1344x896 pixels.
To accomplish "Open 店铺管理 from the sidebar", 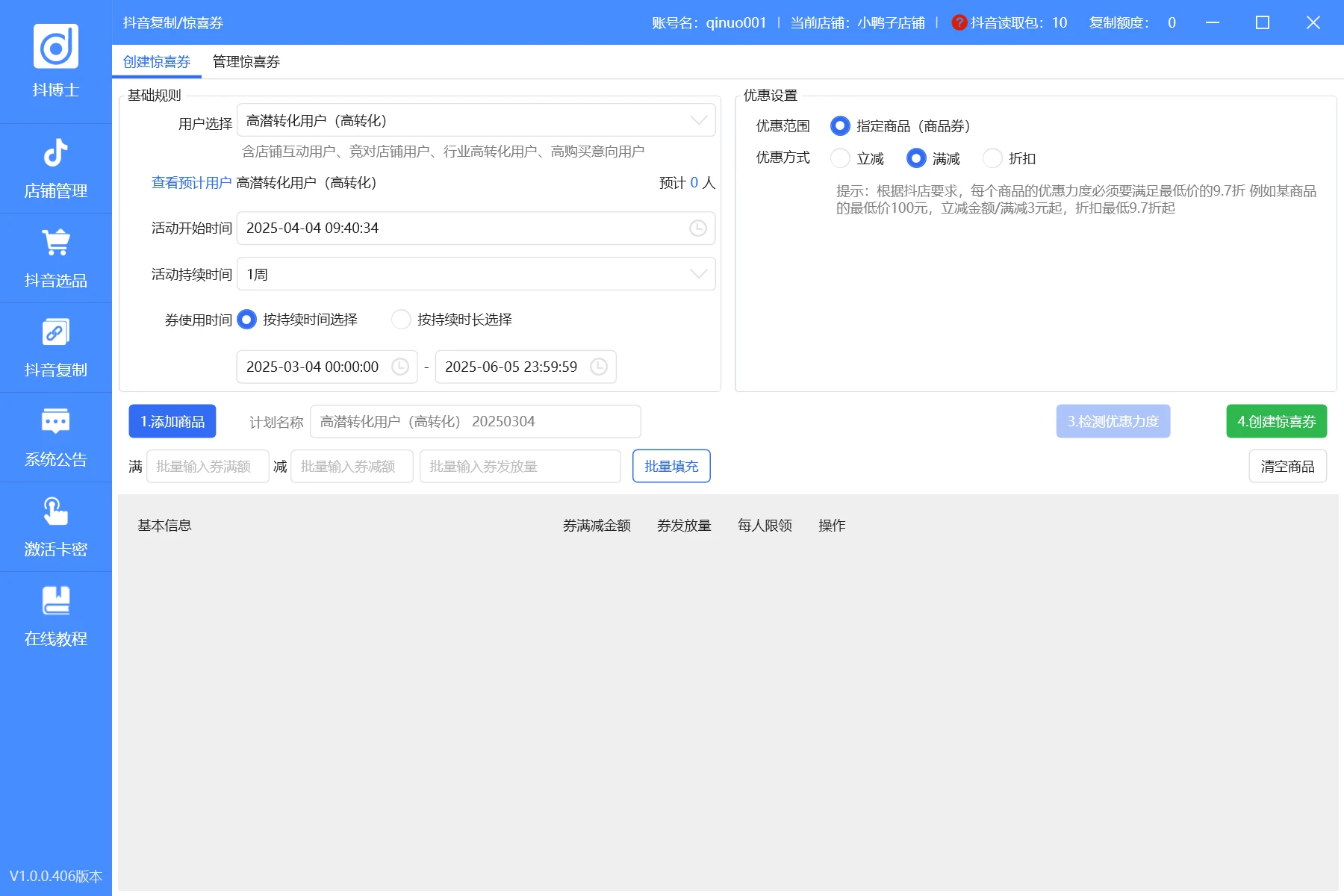I will click(x=56, y=169).
